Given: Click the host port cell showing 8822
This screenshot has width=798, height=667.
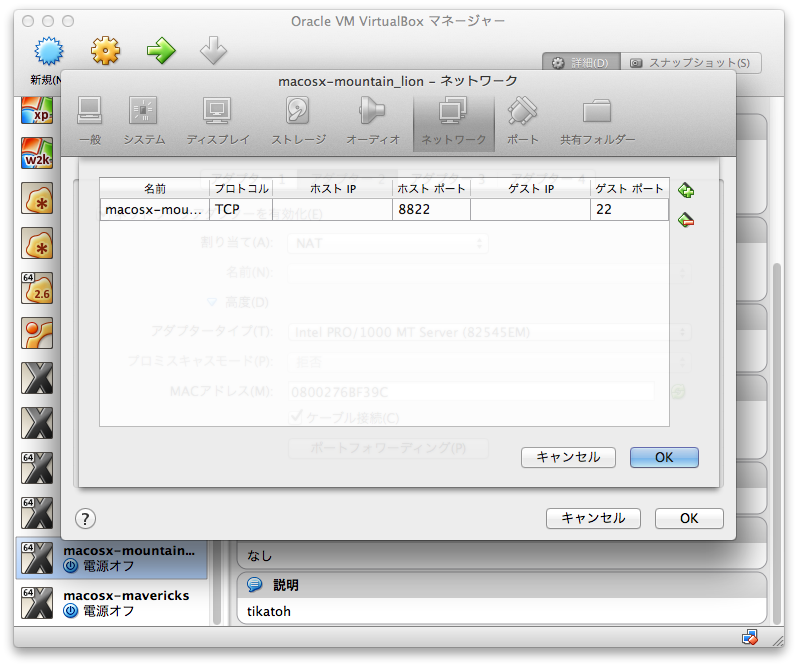Looking at the screenshot, I should 430,210.
